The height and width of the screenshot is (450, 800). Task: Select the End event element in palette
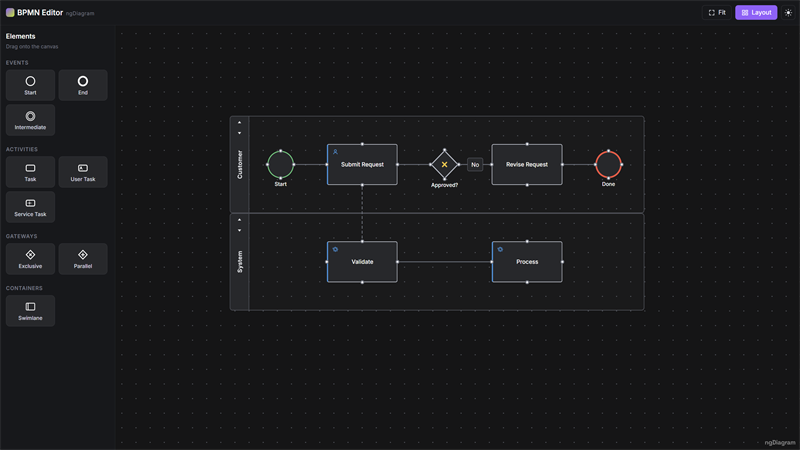point(83,85)
